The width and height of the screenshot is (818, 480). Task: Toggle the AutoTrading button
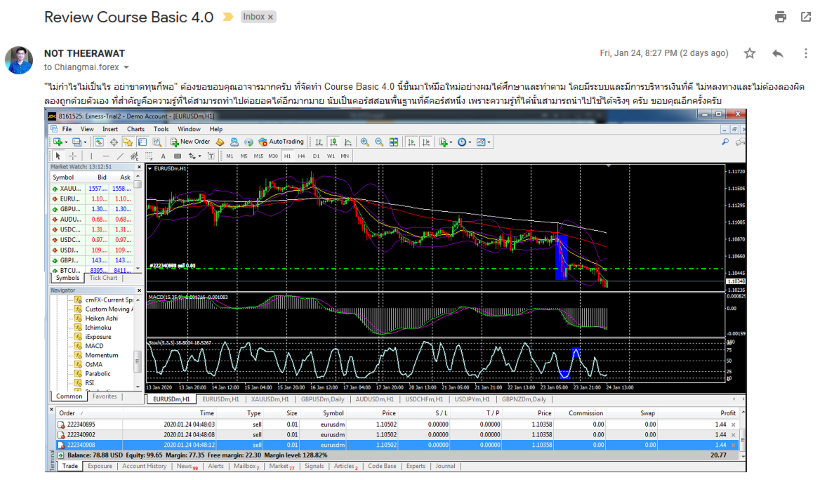coord(281,142)
